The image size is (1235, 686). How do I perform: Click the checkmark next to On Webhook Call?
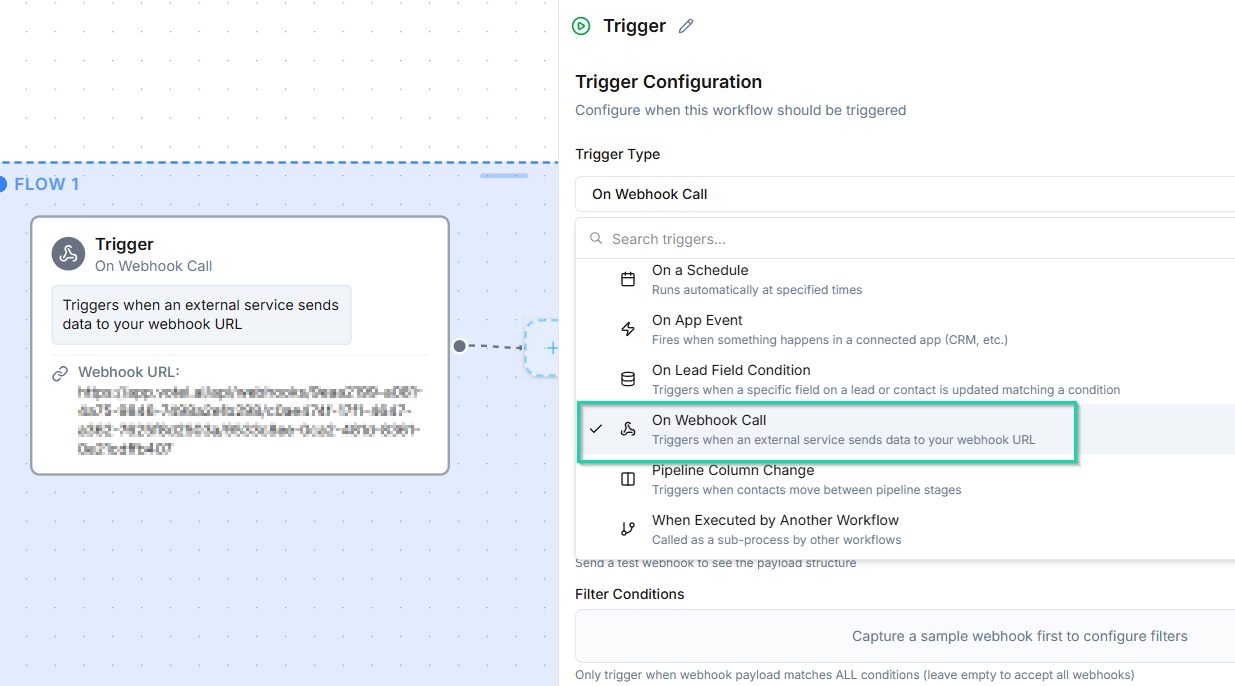tap(597, 428)
